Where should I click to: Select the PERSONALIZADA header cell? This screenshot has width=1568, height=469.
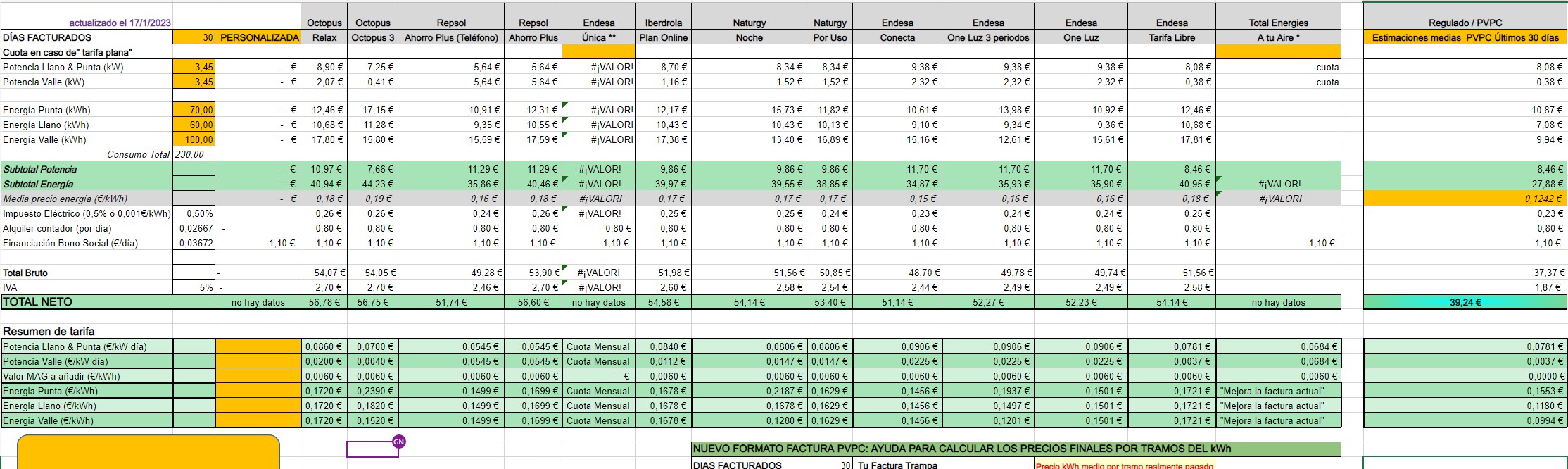click(259, 37)
